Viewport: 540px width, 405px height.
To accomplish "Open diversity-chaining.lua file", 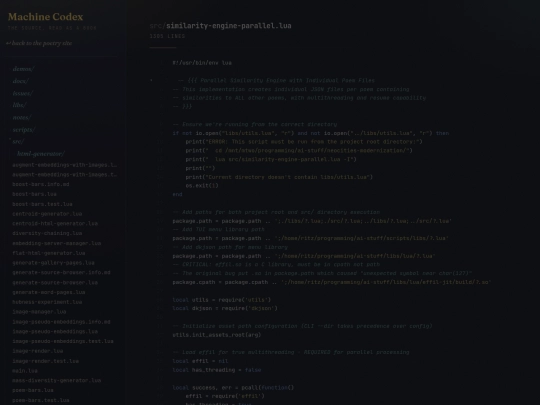I will [x=47, y=233].
